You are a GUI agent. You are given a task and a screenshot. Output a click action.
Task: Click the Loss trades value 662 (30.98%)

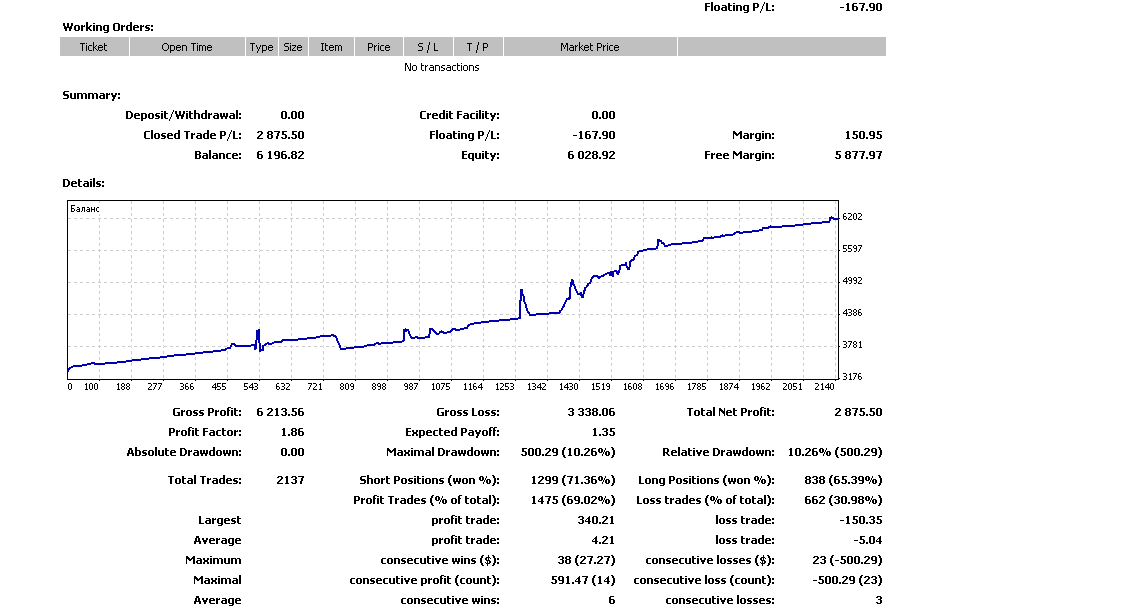point(843,500)
